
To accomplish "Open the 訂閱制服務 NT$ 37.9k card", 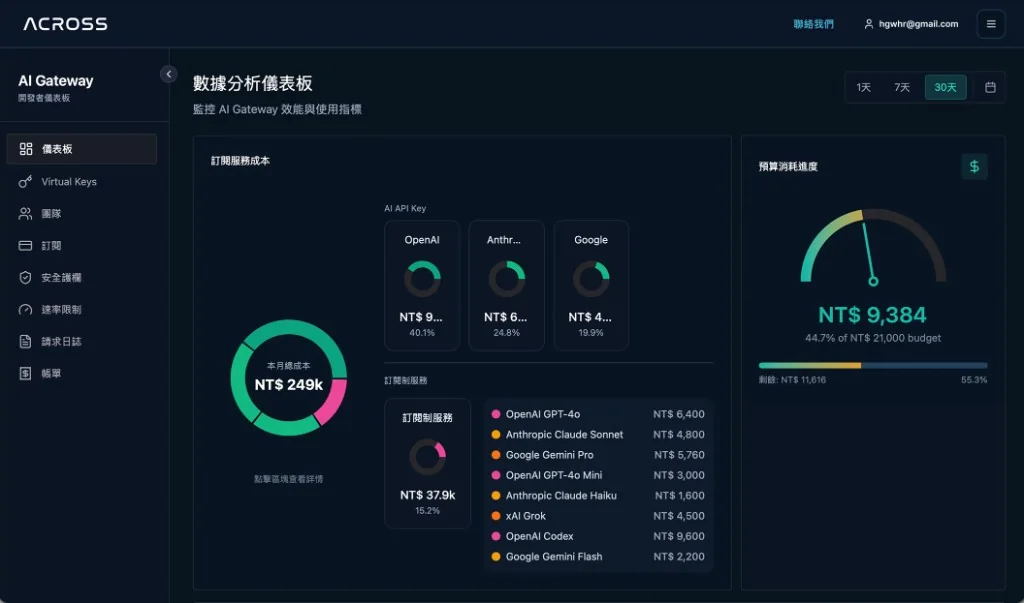I will (428, 463).
